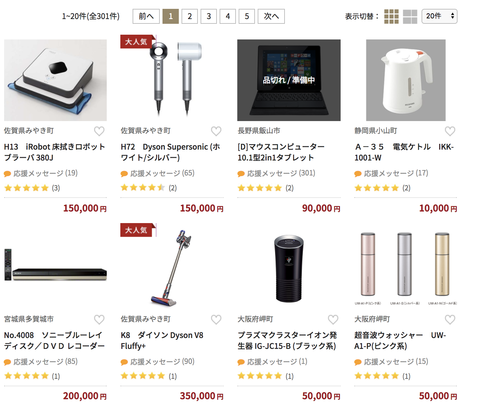Add the IKK-1001-W electric kettle to favorites

pyautogui.click(x=450, y=131)
